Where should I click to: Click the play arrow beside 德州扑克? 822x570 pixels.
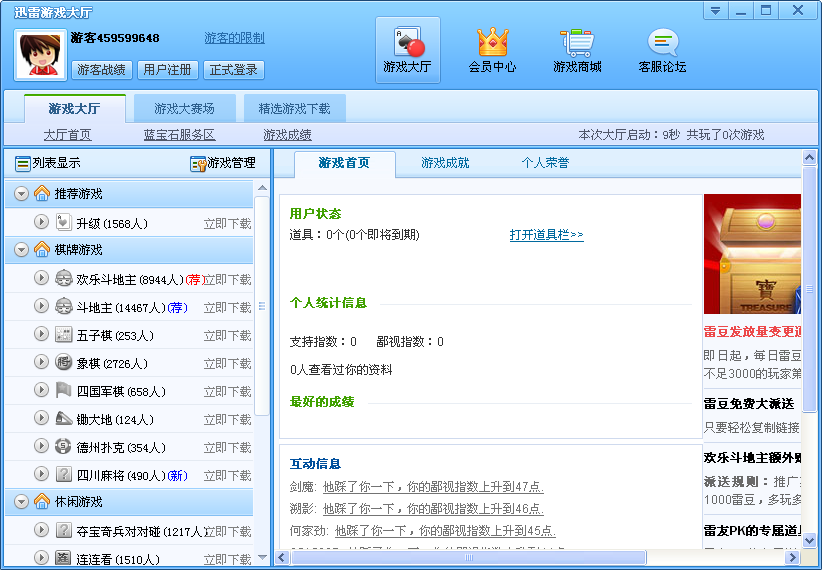(x=41, y=447)
